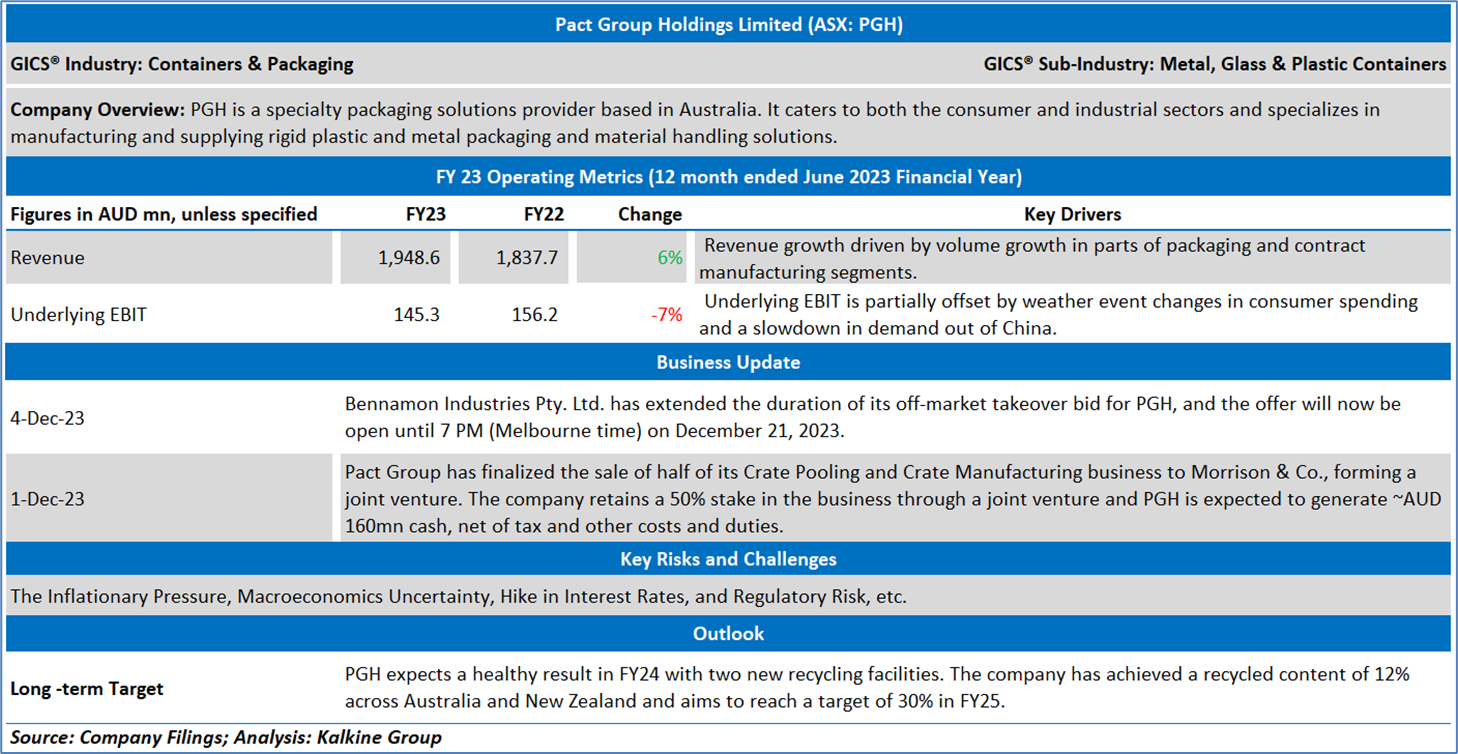Select the GICS Sub-Industry: Metal, Glass & Plastic Containers text
Screen dimensions: 1458x754
(1215, 64)
